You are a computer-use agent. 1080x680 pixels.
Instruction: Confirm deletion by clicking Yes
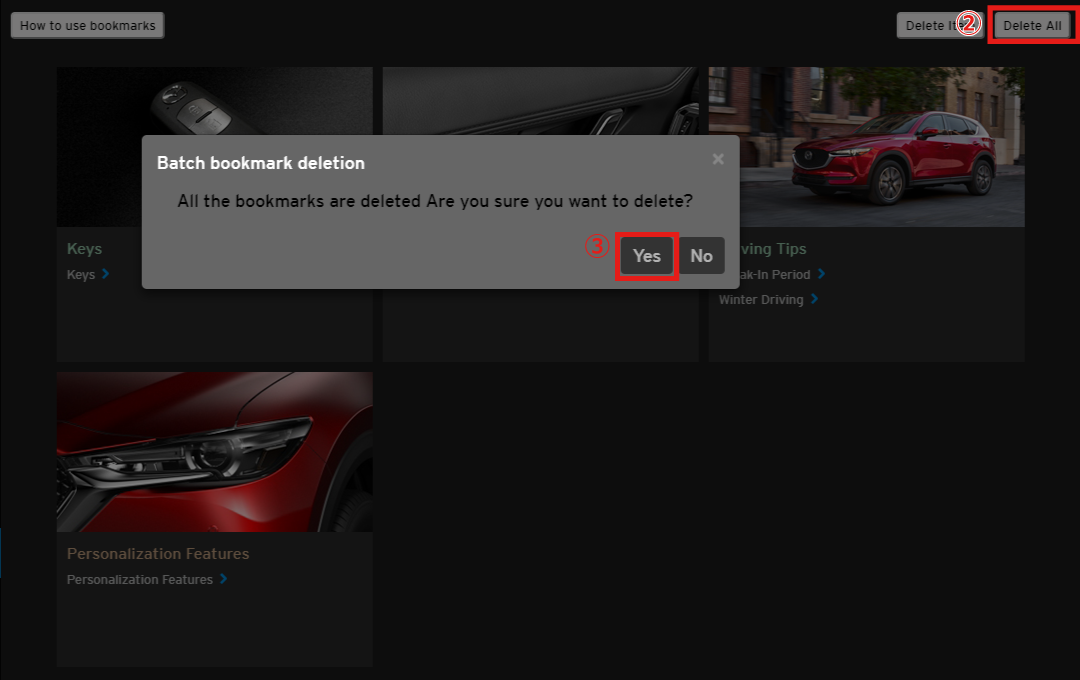point(647,256)
